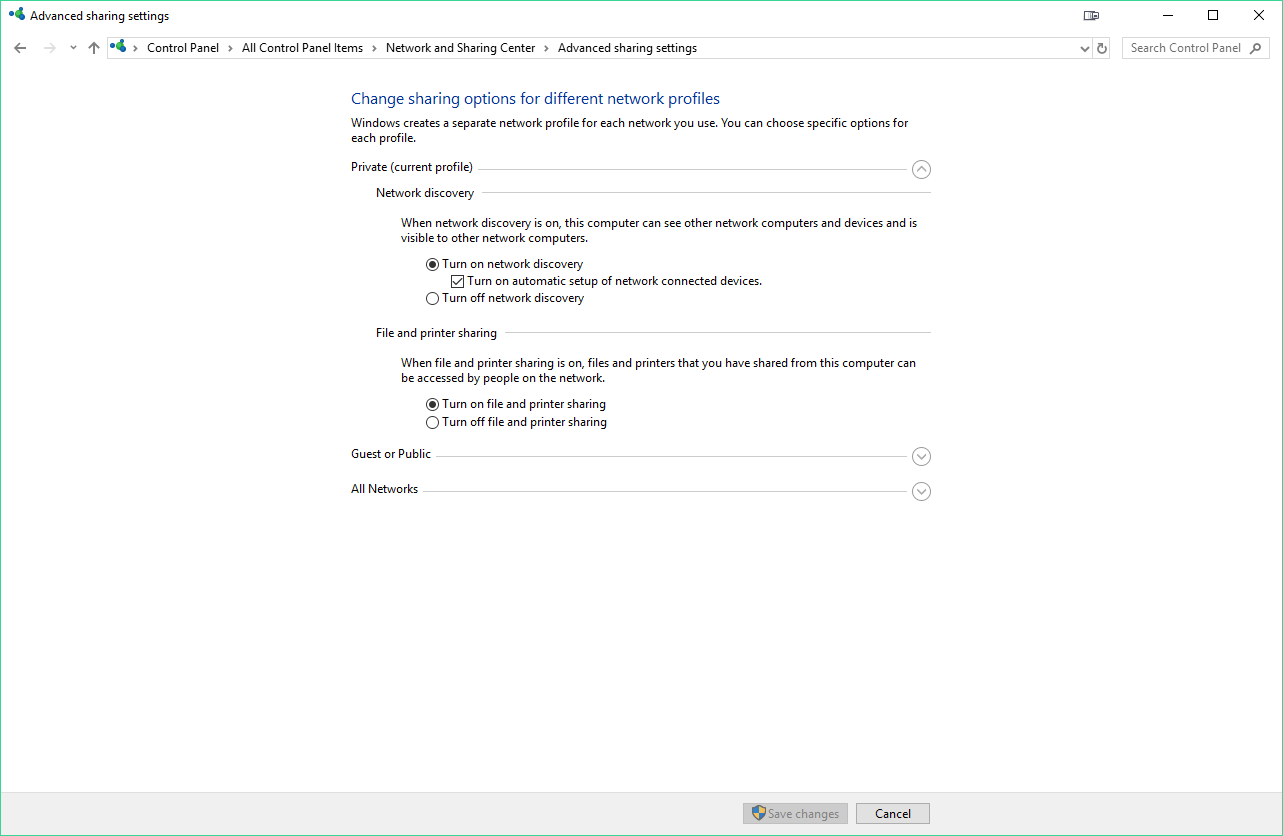Click the search magnifier icon
Screen dimensions: 1283x836
click(x=1257, y=48)
